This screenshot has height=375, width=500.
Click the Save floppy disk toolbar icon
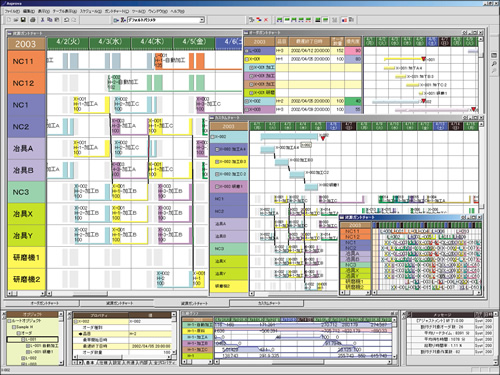(x=23, y=20)
